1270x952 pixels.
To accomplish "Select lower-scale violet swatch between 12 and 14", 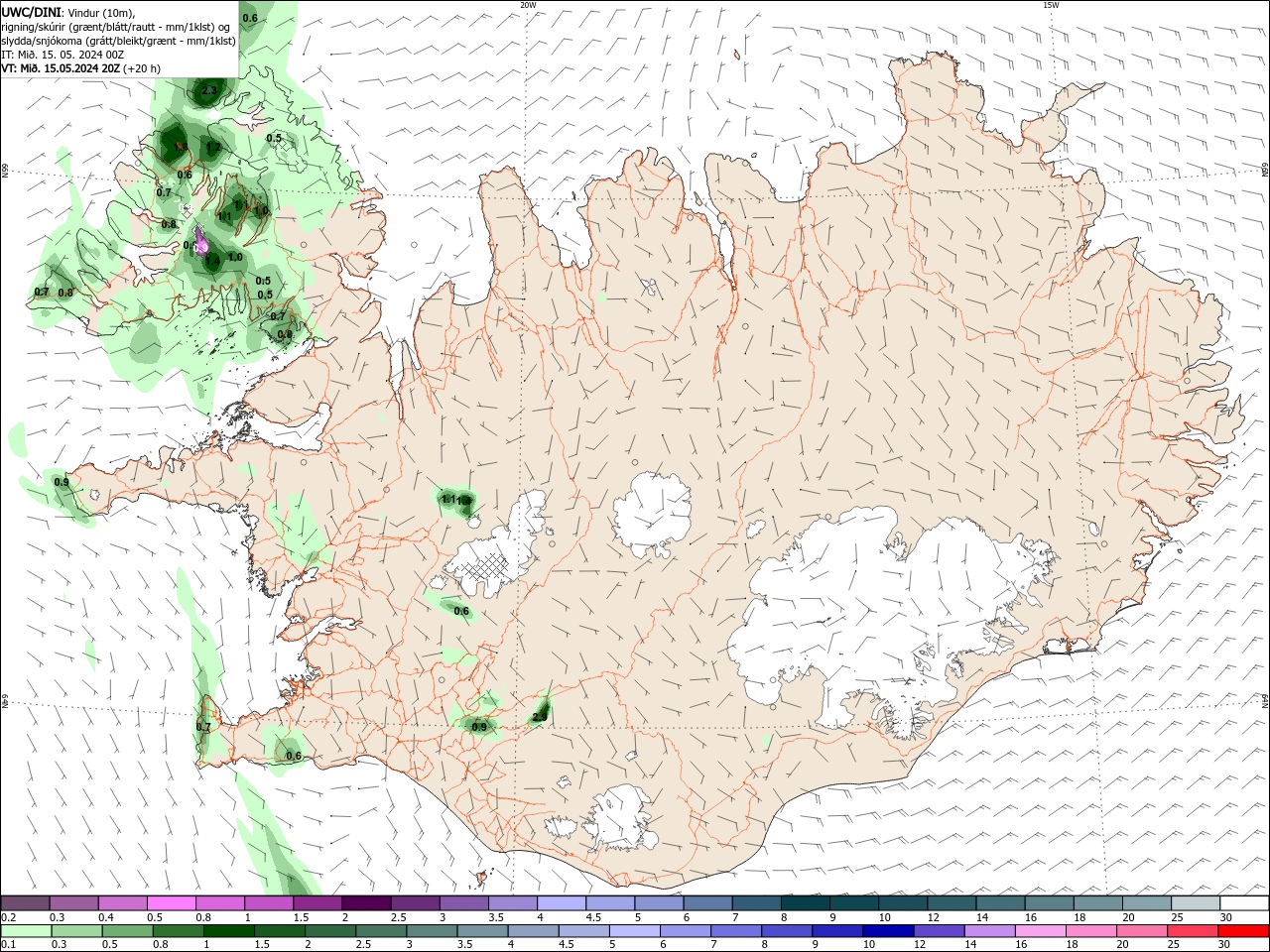I will click(940, 930).
